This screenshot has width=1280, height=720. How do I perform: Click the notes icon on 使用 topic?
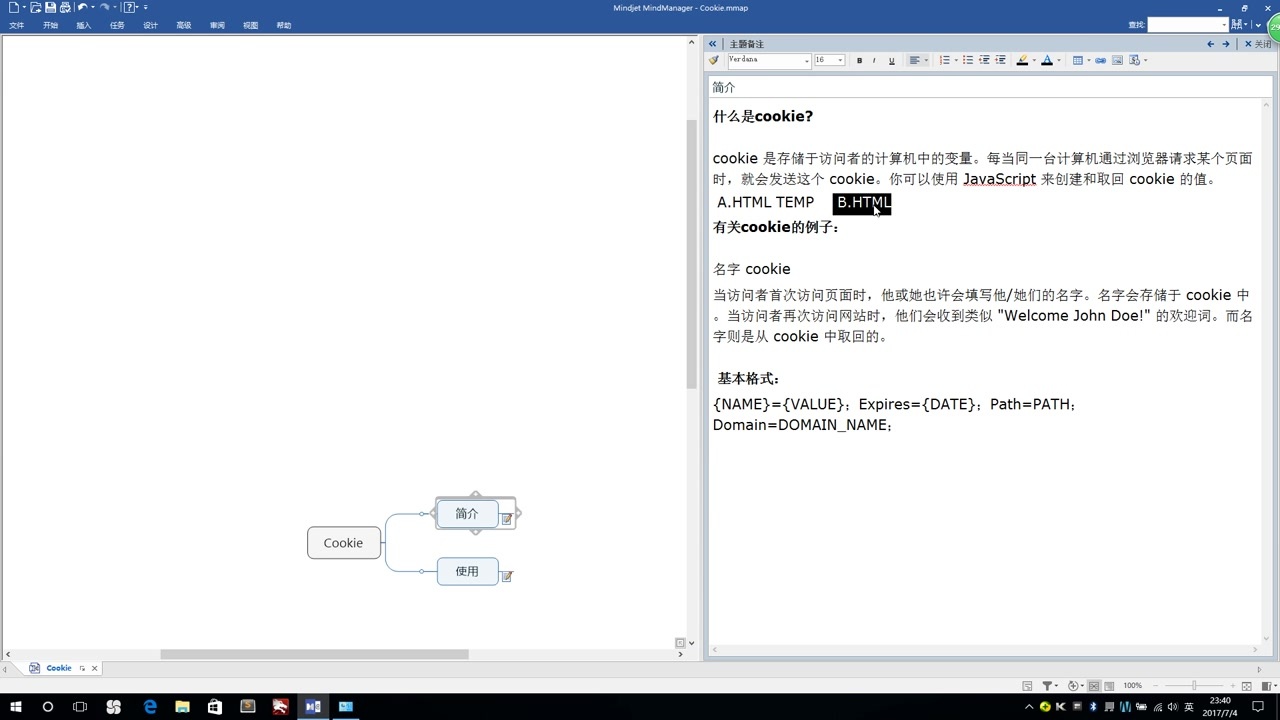pos(507,576)
